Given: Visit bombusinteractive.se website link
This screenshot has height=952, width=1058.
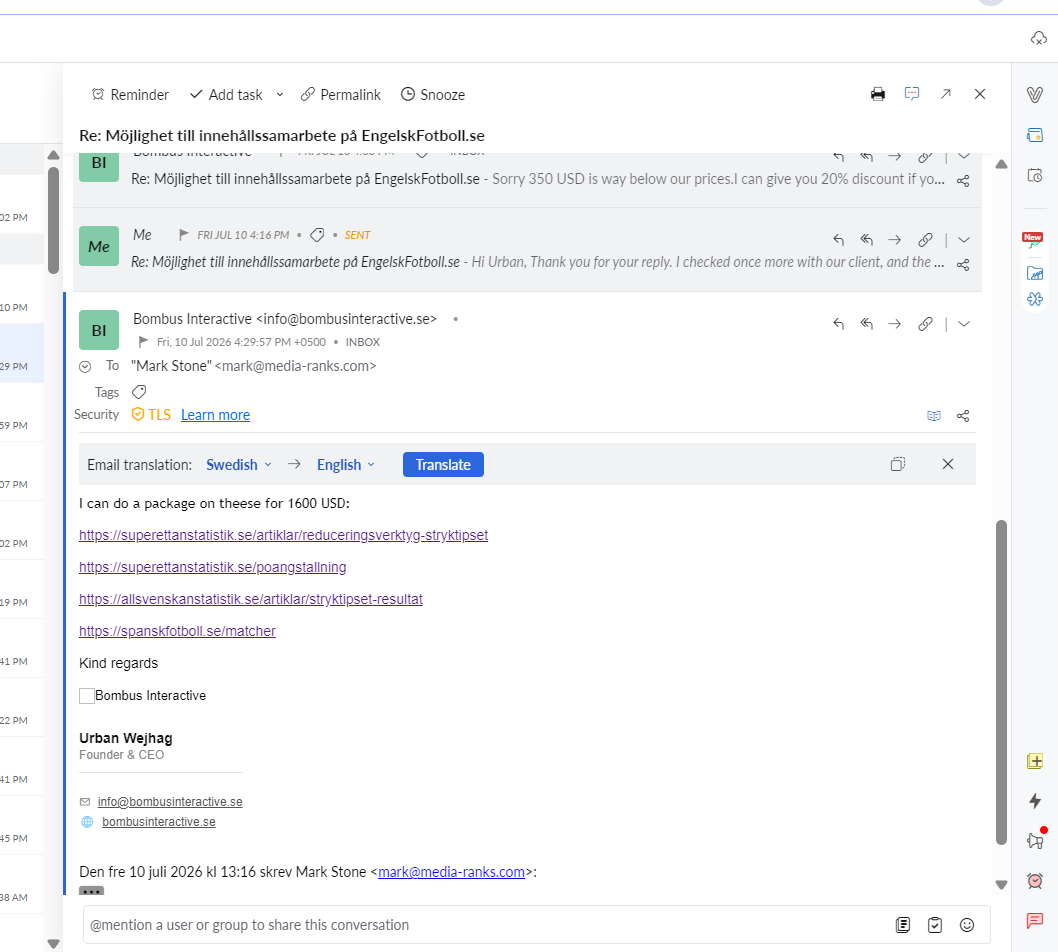Looking at the screenshot, I should click(x=159, y=822).
